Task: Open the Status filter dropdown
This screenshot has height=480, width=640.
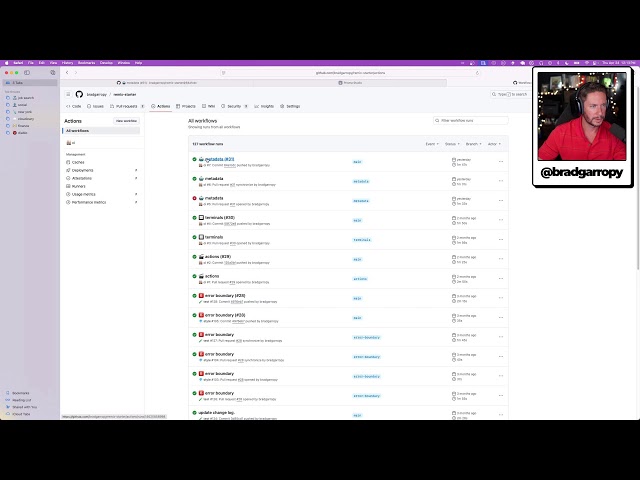Action: pos(452,144)
